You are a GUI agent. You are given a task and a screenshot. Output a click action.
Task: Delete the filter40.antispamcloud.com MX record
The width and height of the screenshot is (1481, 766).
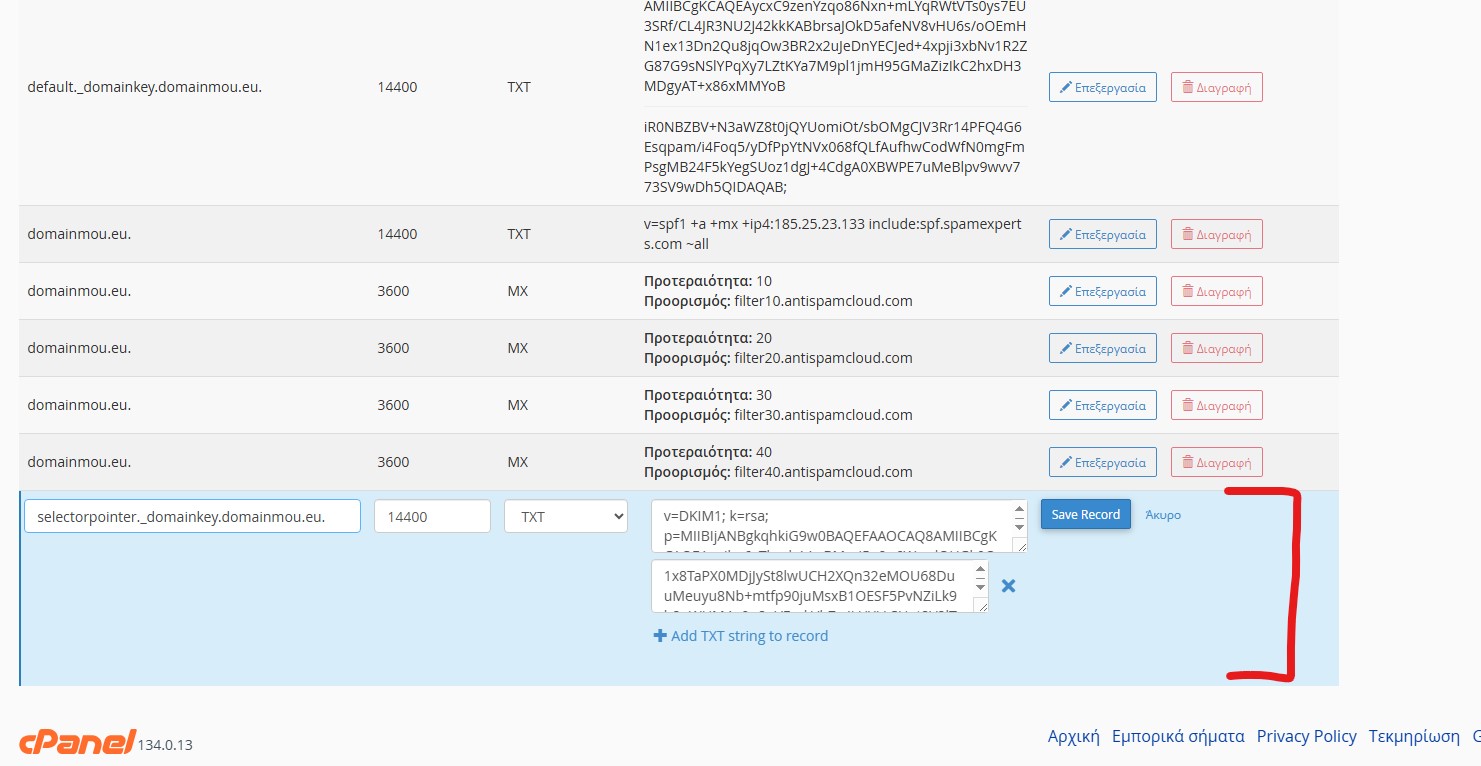[x=1216, y=462]
